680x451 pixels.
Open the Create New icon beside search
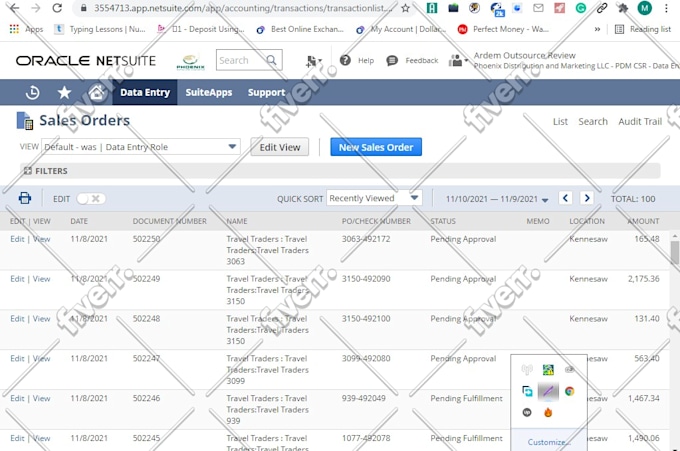coord(313,61)
